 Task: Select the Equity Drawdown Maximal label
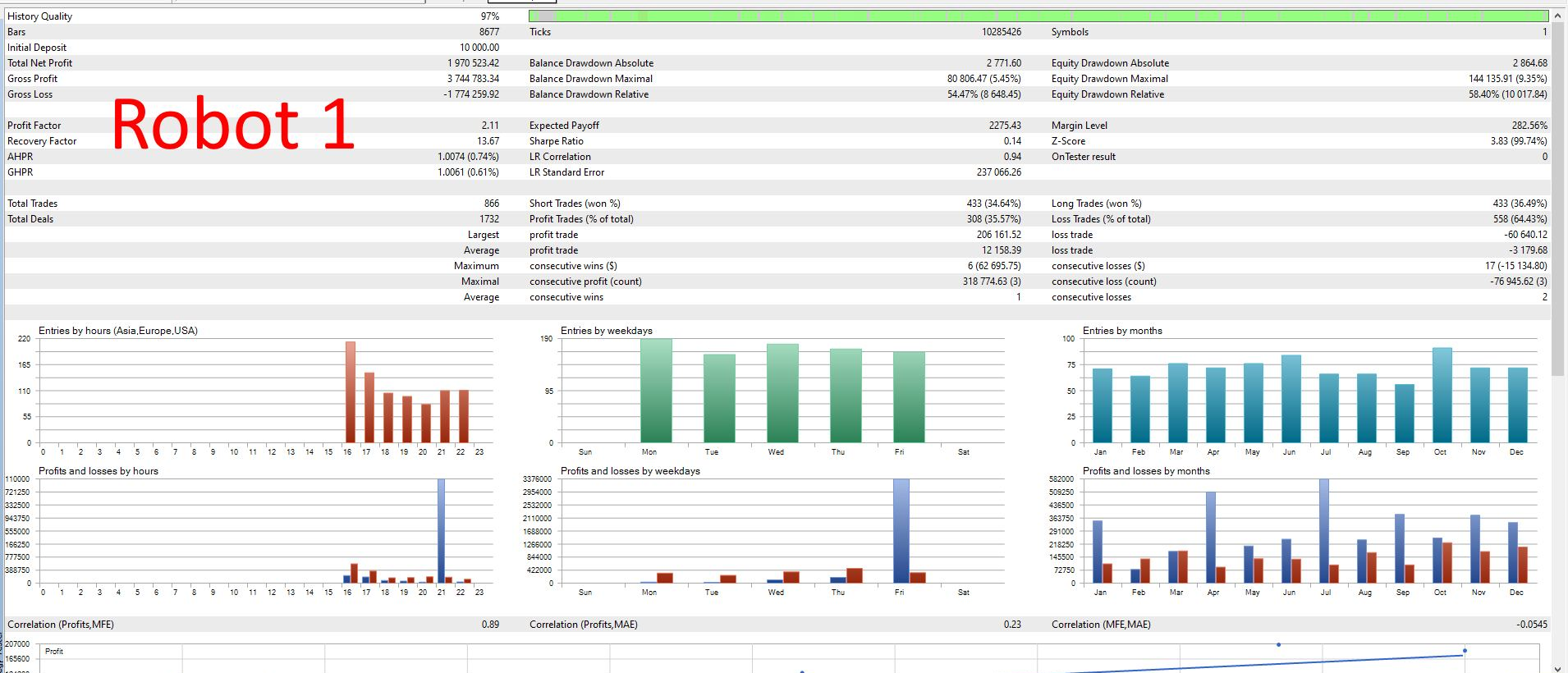(x=1110, y=79)
